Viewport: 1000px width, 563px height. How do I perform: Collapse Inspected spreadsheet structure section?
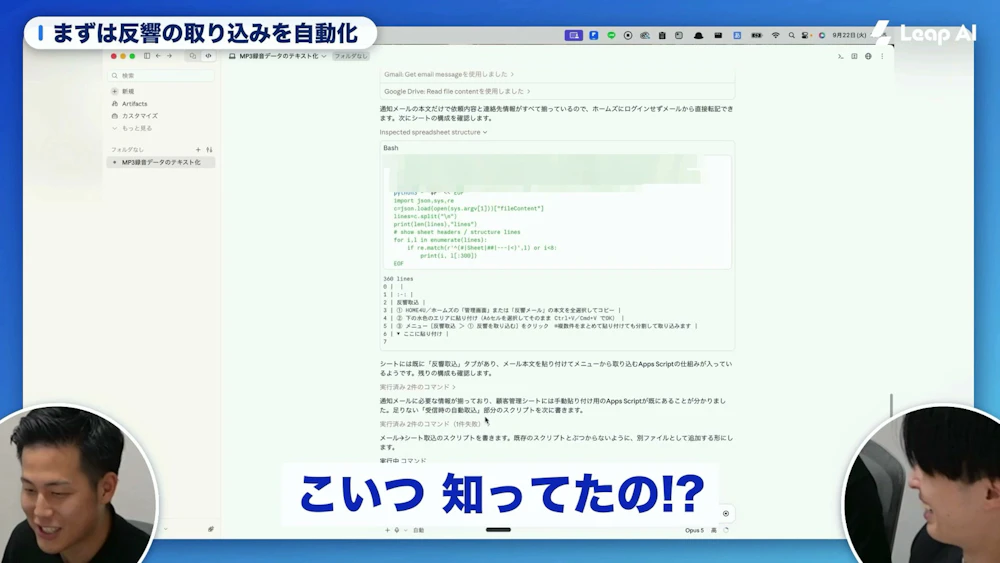coord(433,132)
